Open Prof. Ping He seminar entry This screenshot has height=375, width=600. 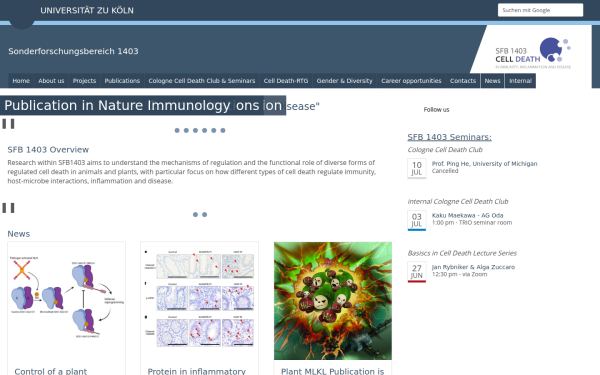point(484,164)
